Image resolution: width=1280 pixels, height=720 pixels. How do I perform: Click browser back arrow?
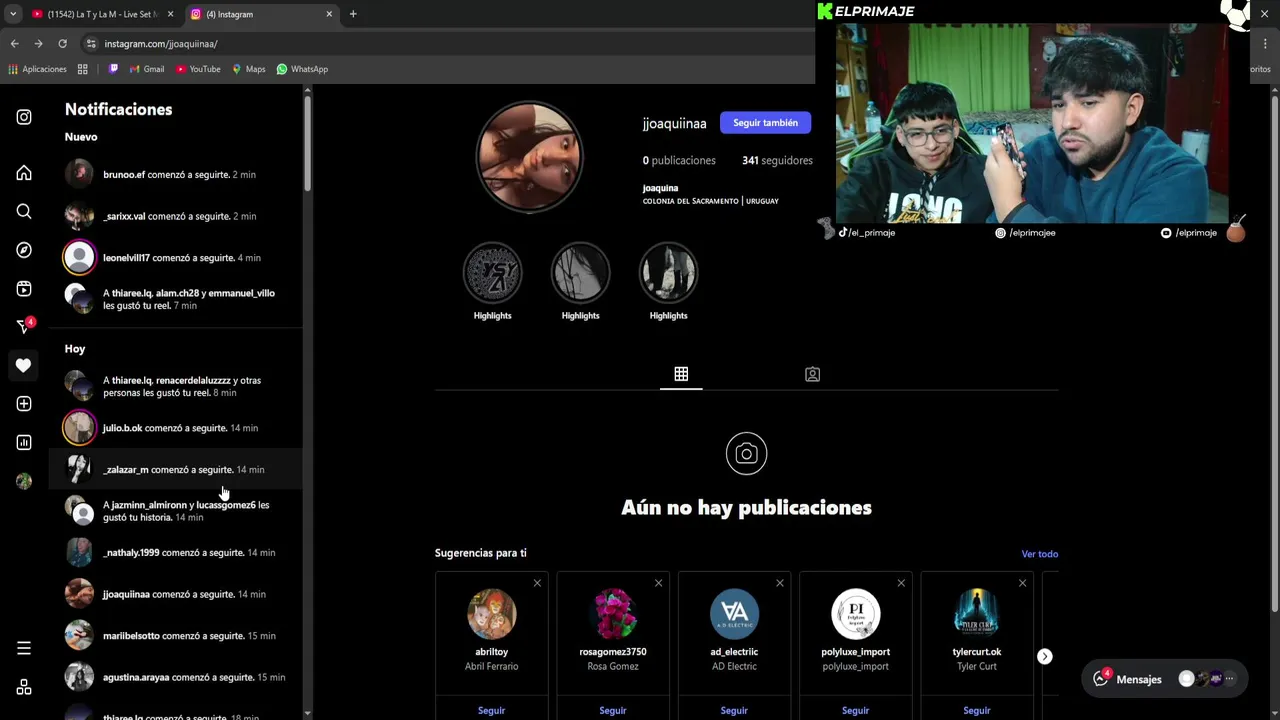14,44
